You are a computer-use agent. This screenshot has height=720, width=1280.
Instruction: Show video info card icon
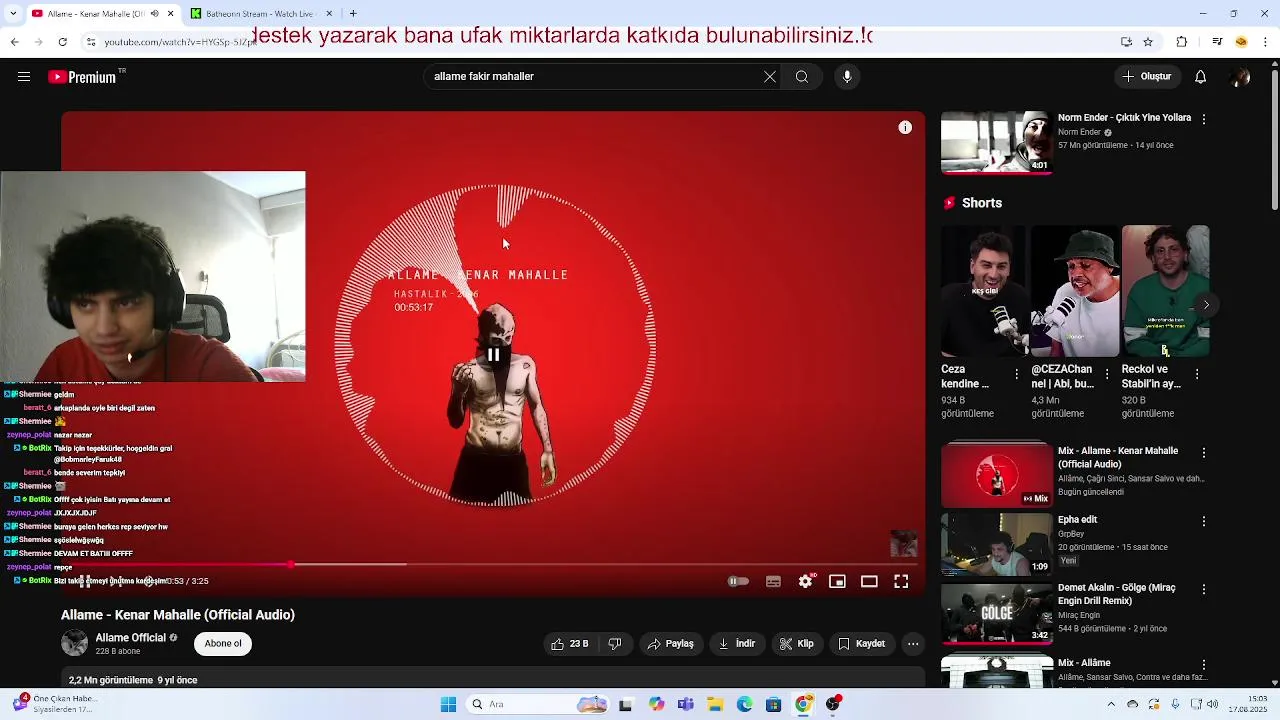pyautogui.click(x=905, y=127)
